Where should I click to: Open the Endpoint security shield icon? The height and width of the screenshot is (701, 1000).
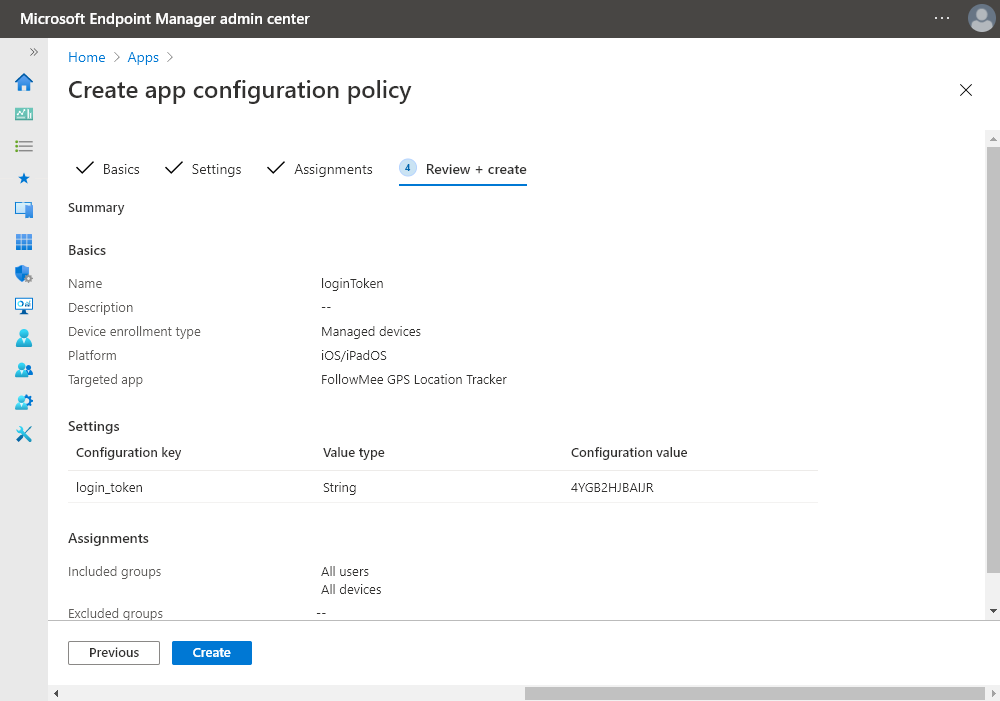pyautogui.click(x=24, y=274)
